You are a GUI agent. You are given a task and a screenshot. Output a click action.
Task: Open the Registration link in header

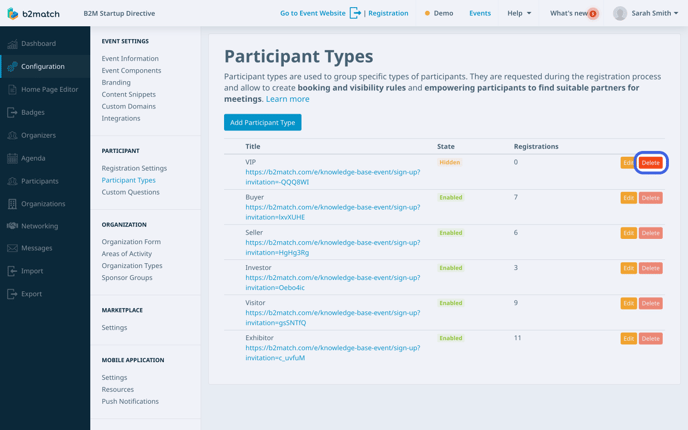click(388, 13)
